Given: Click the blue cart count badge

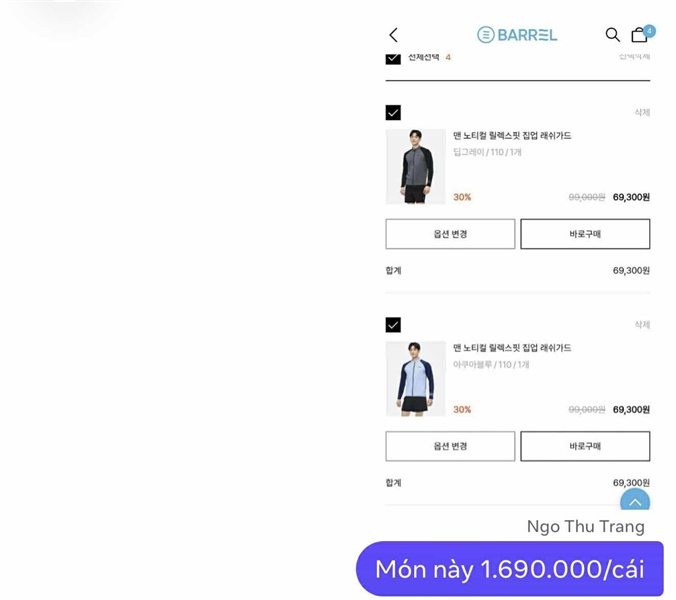Looking at the screenshot, I should [649, 31].
